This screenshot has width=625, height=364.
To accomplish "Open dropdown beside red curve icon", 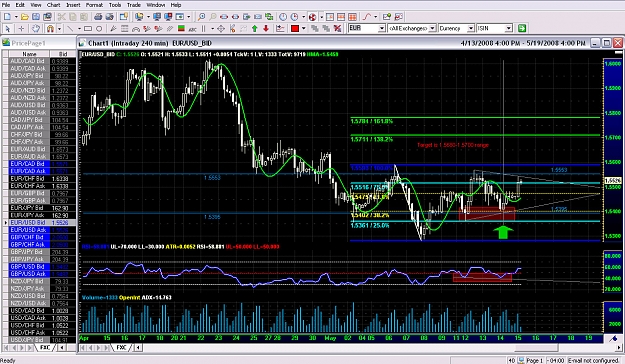I will (x=375, y=17).
